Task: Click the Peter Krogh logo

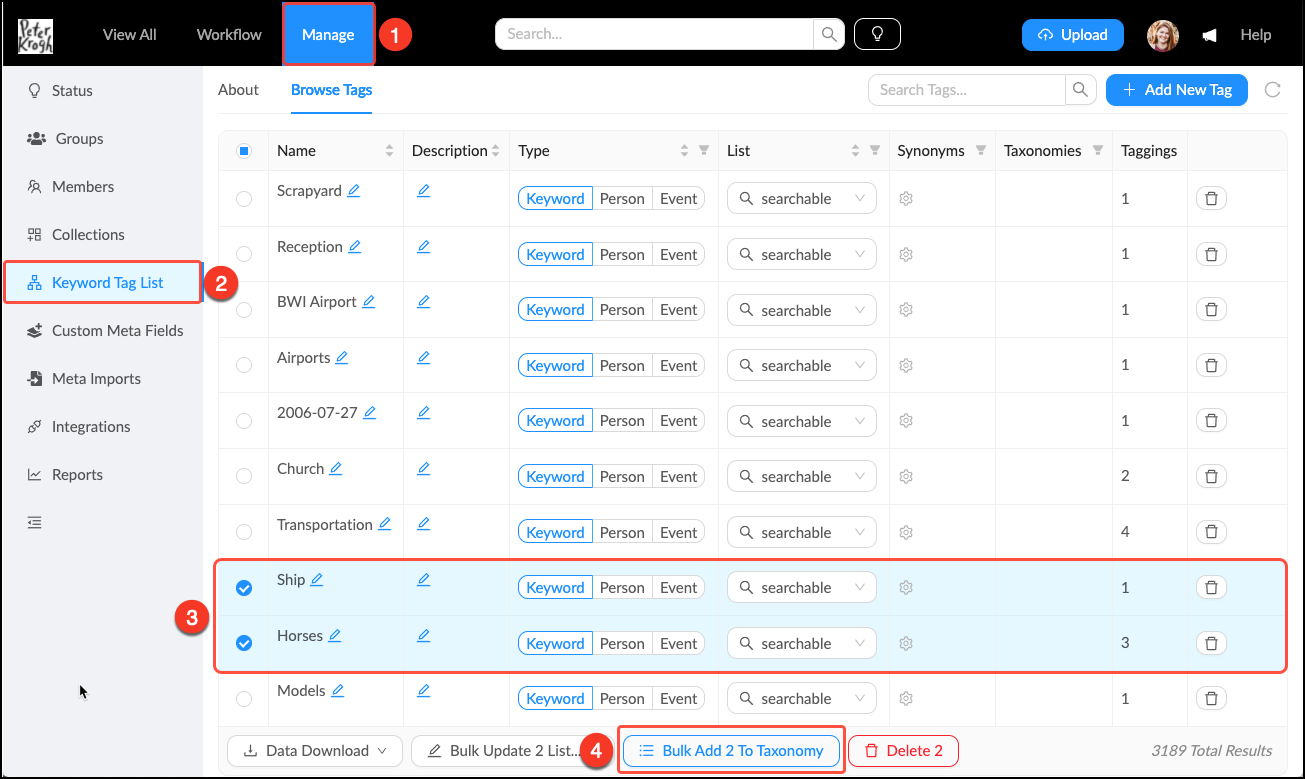Action: (x=35, y=35)
